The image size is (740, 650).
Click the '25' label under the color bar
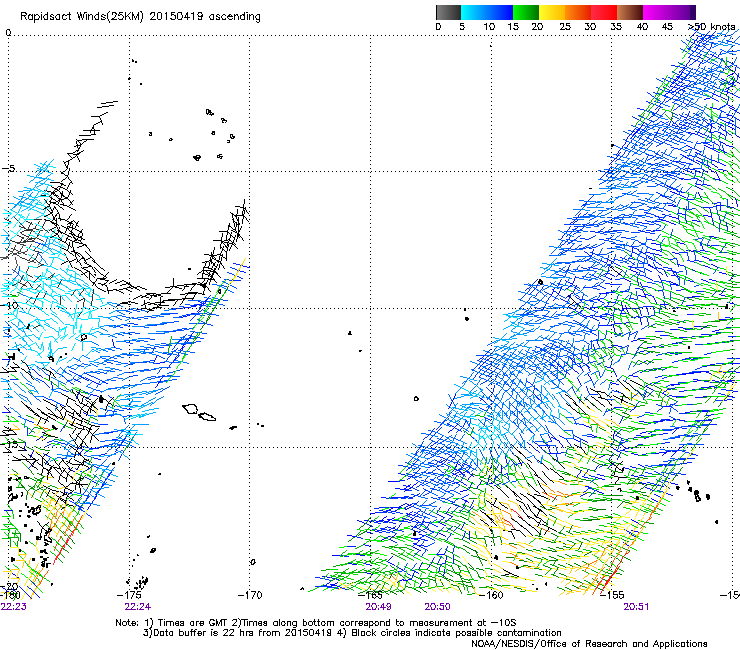point(565,27)
